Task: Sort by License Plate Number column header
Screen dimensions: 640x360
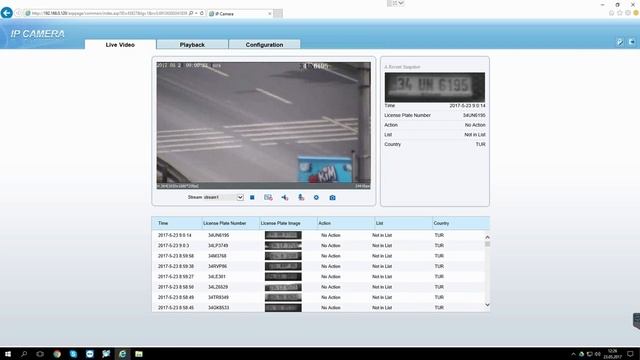Action: click(230, 223)
